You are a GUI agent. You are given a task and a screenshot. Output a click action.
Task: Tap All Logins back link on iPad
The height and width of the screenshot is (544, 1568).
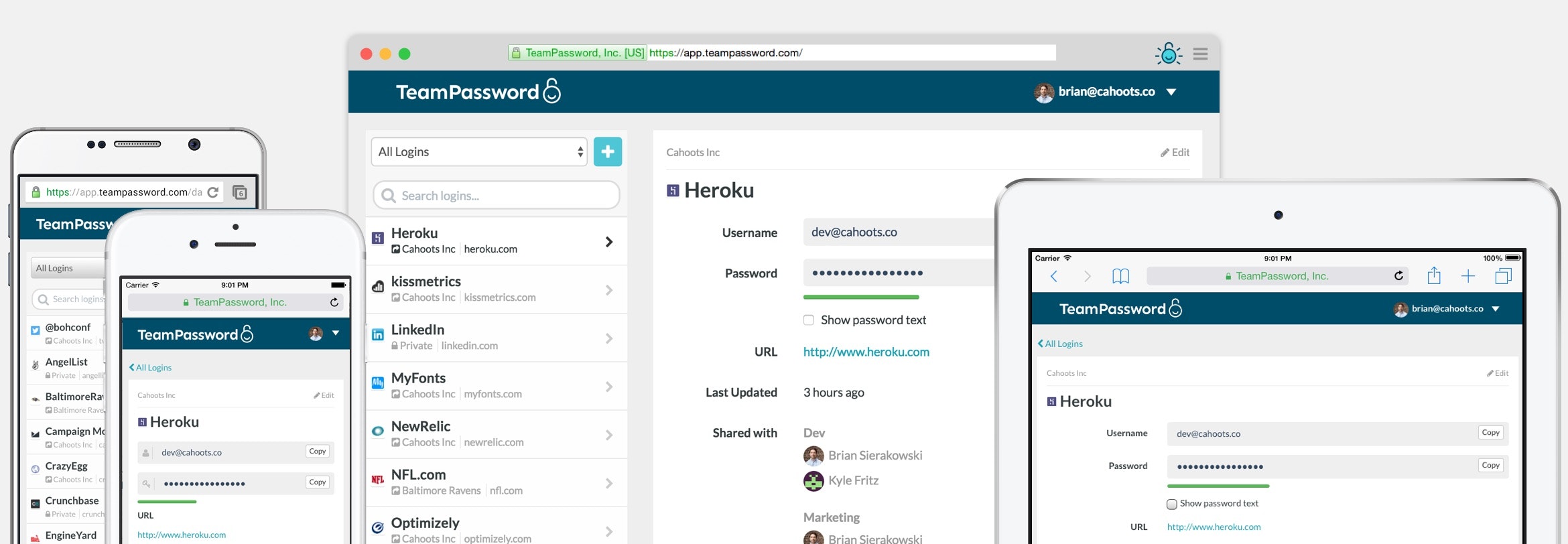point(1060,344)
